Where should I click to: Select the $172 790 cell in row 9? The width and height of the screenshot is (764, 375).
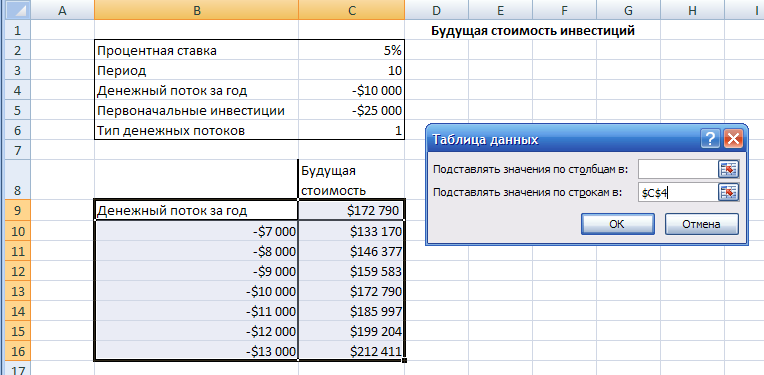pyautogui.click(x=351, y=210)
